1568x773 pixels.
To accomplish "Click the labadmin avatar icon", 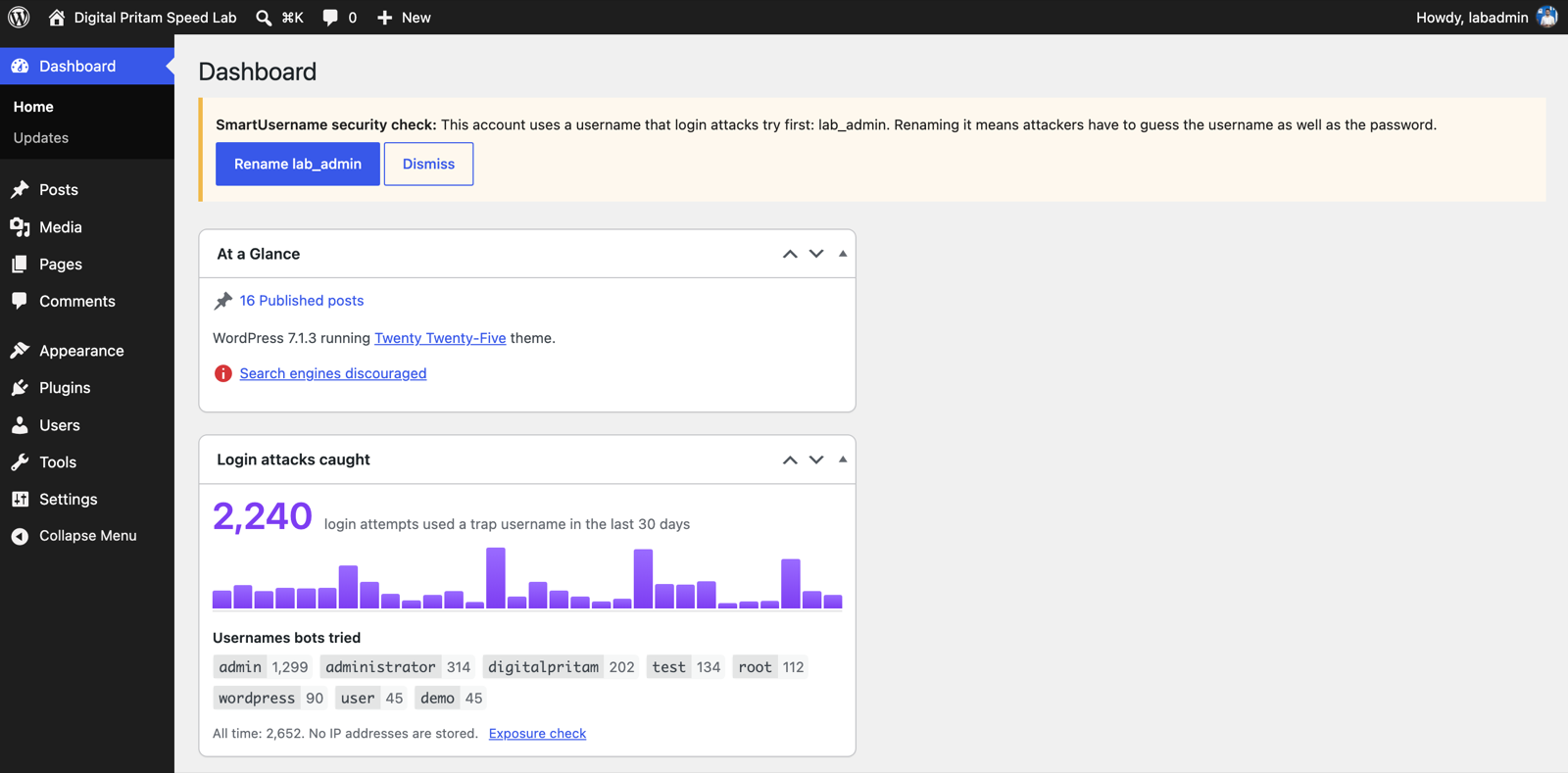I will point(1546,17).
